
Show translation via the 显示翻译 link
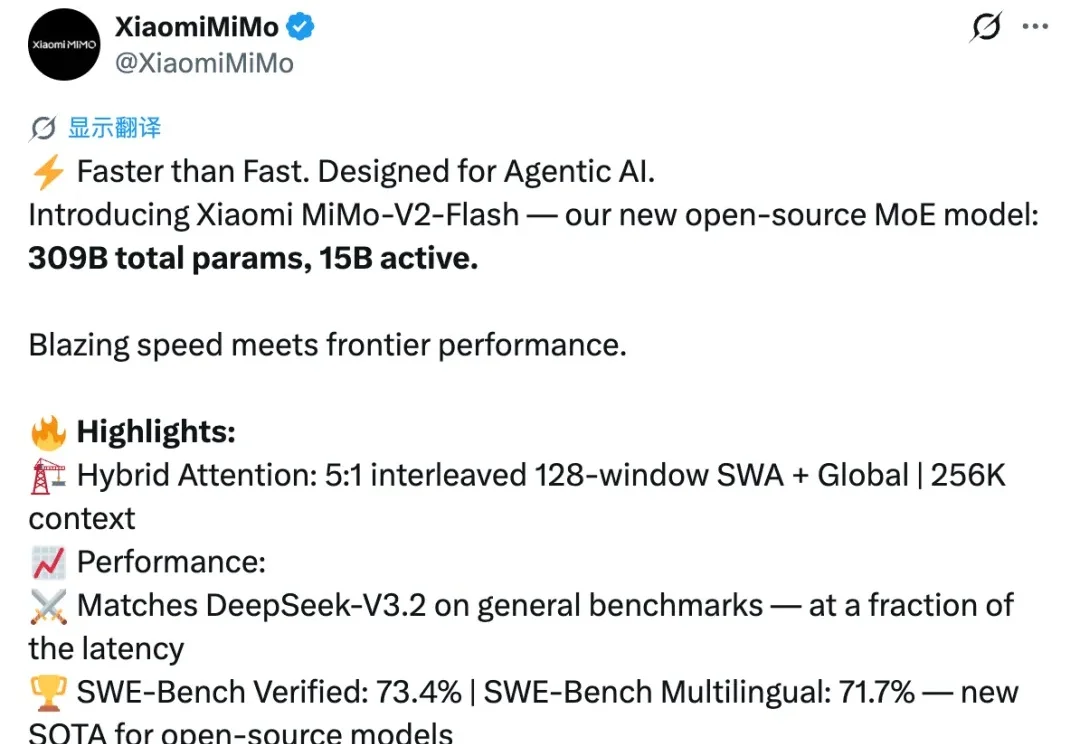[114, 128]
